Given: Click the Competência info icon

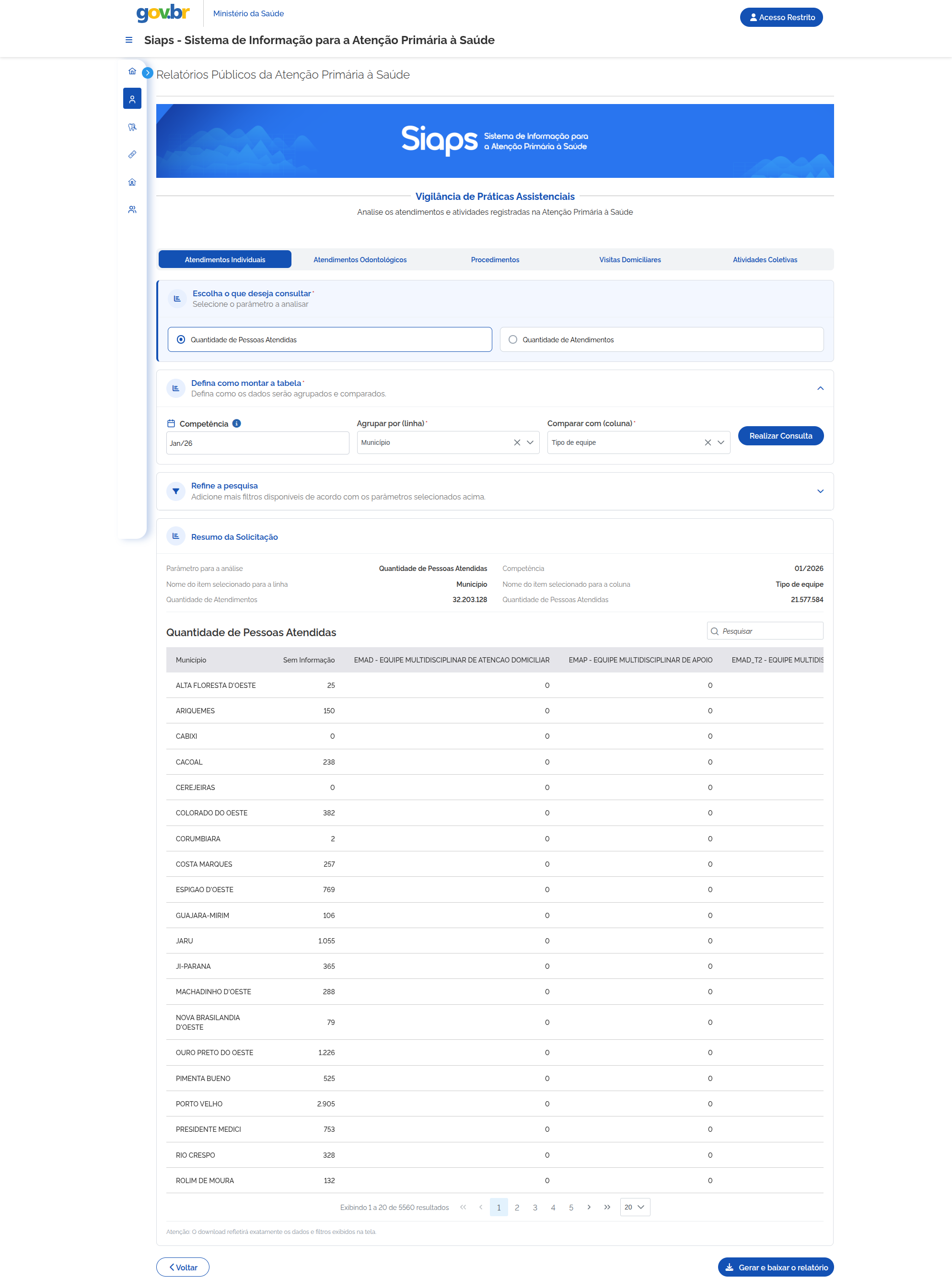Looking at the screenshot, I should [236, 424].
